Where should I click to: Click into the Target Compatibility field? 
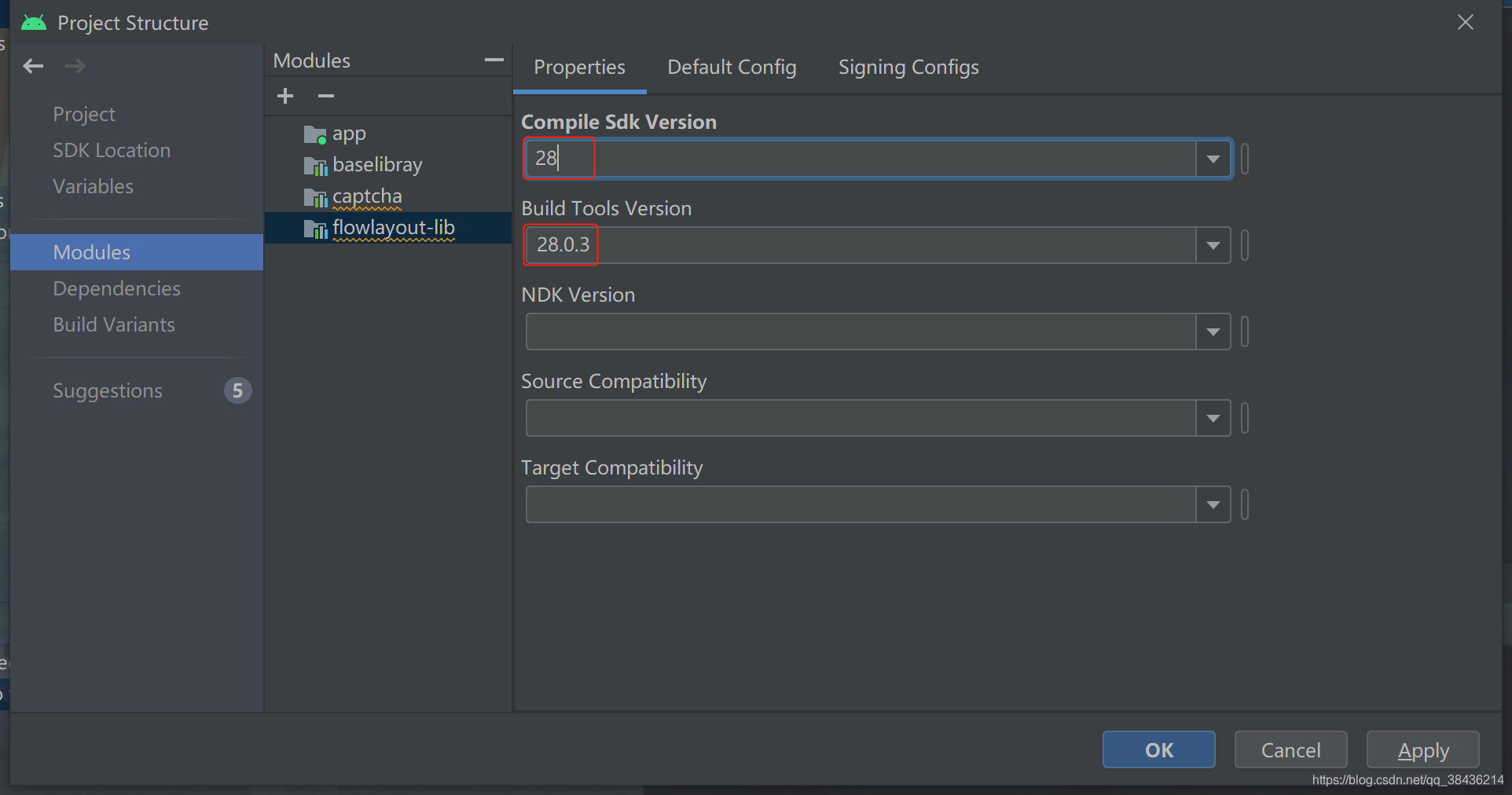click(x=861, y=504)
